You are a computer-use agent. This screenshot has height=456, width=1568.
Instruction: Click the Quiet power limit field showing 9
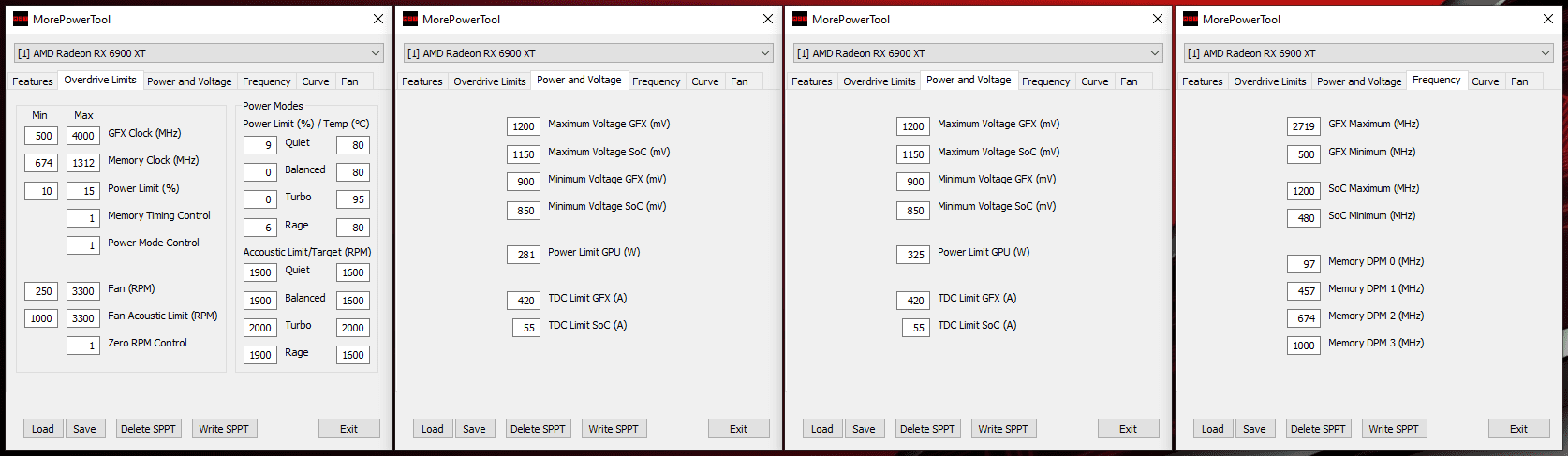[259, 145]
